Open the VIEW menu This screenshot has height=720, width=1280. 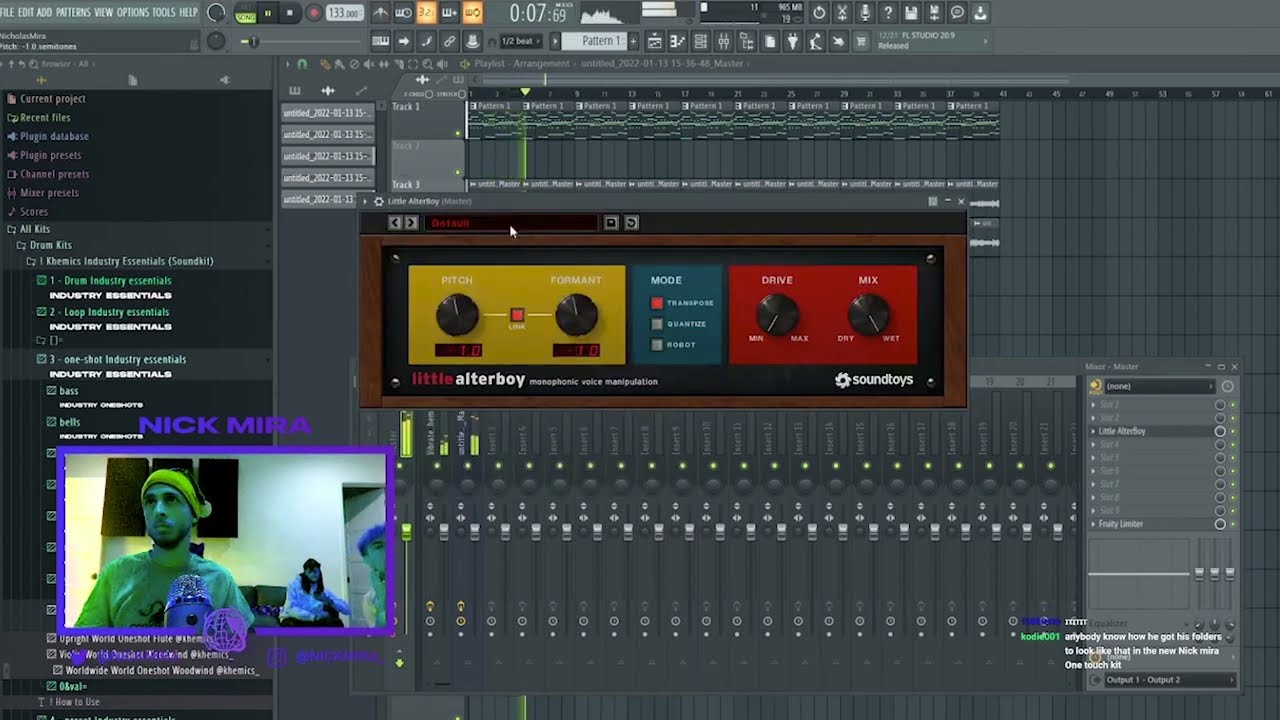click(104, 12)
